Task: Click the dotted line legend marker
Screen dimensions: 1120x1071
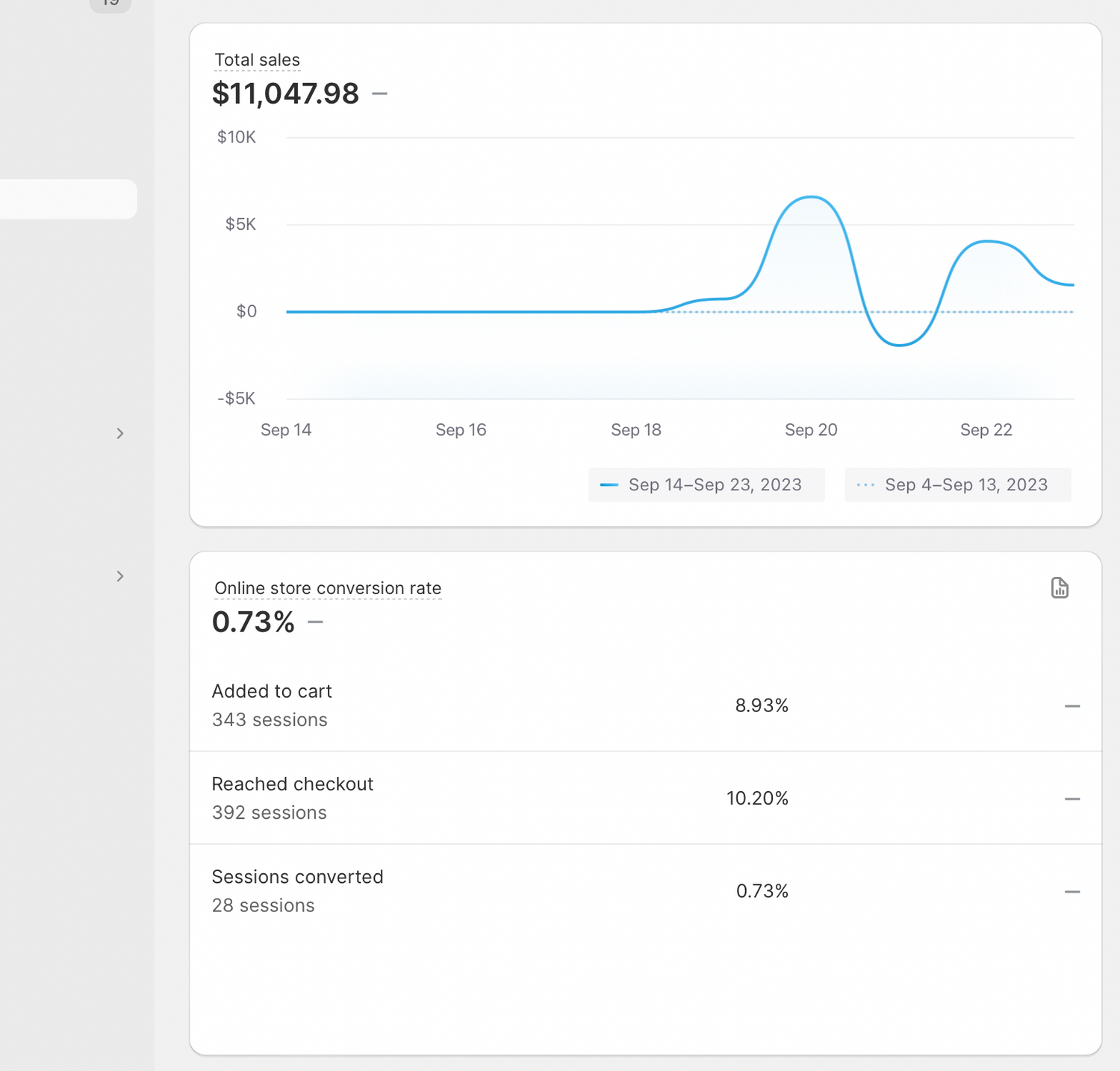Action: point(865,485)
